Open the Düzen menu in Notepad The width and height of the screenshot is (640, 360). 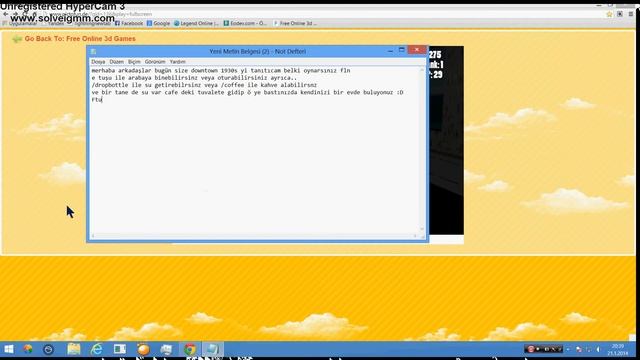point(116,62)
